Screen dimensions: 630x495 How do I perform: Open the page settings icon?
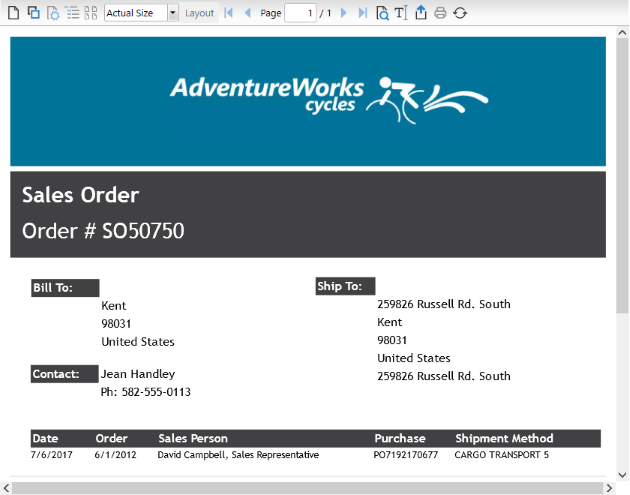(52, 13)
